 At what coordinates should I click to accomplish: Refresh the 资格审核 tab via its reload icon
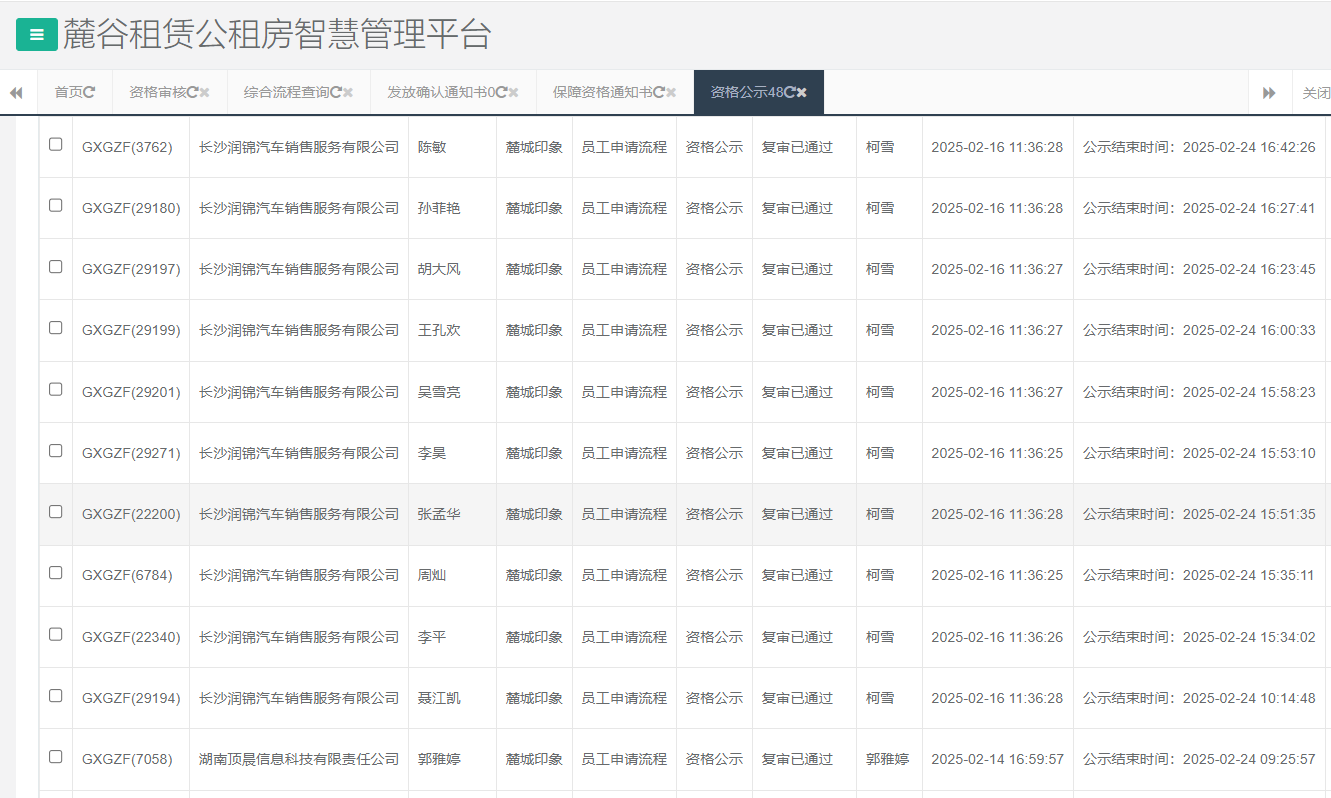pos(193,91)
